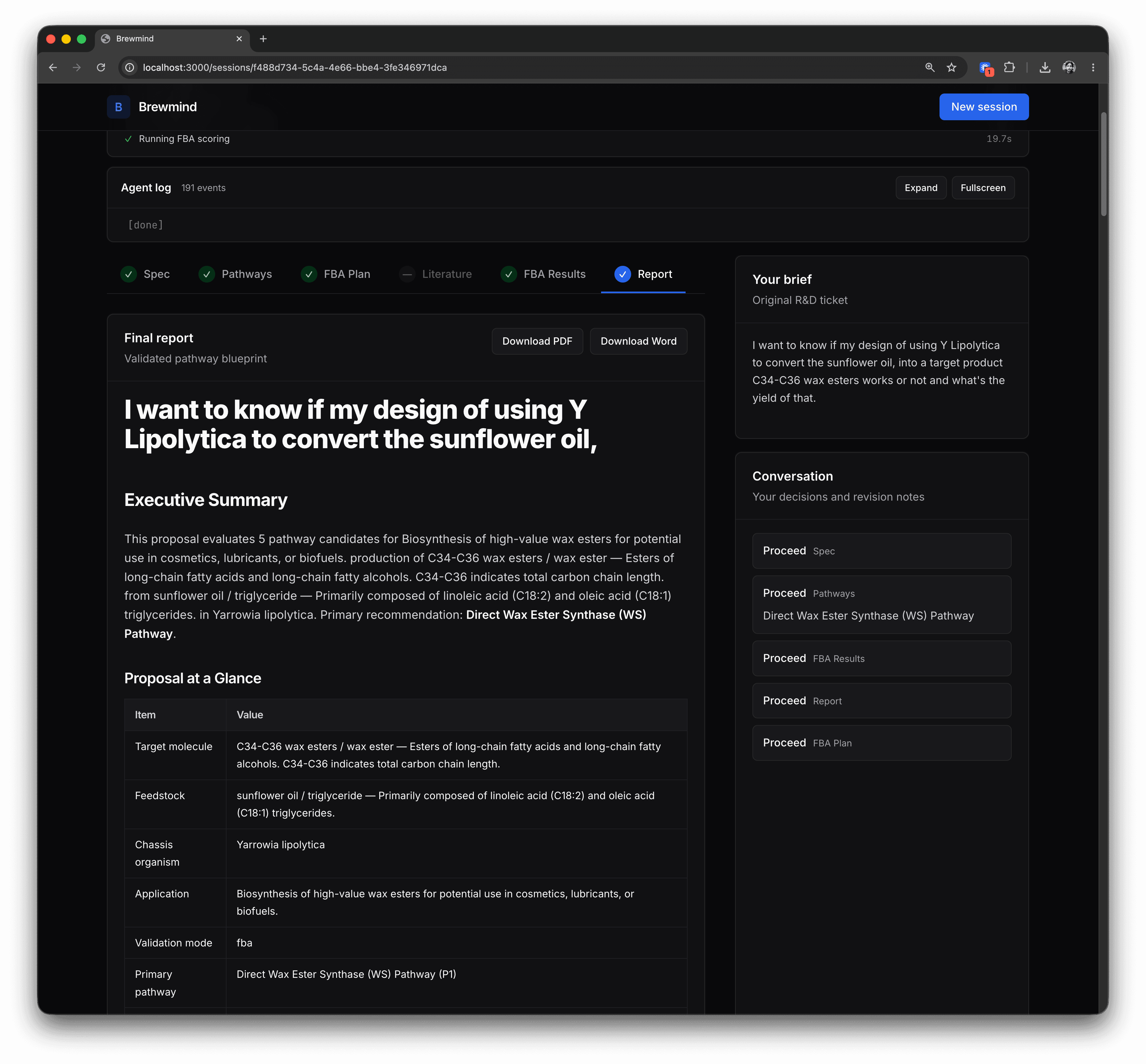Click the Final report heading
Screen dimensions: 1146x1064
pyautogui.click(x=158, y=338)
